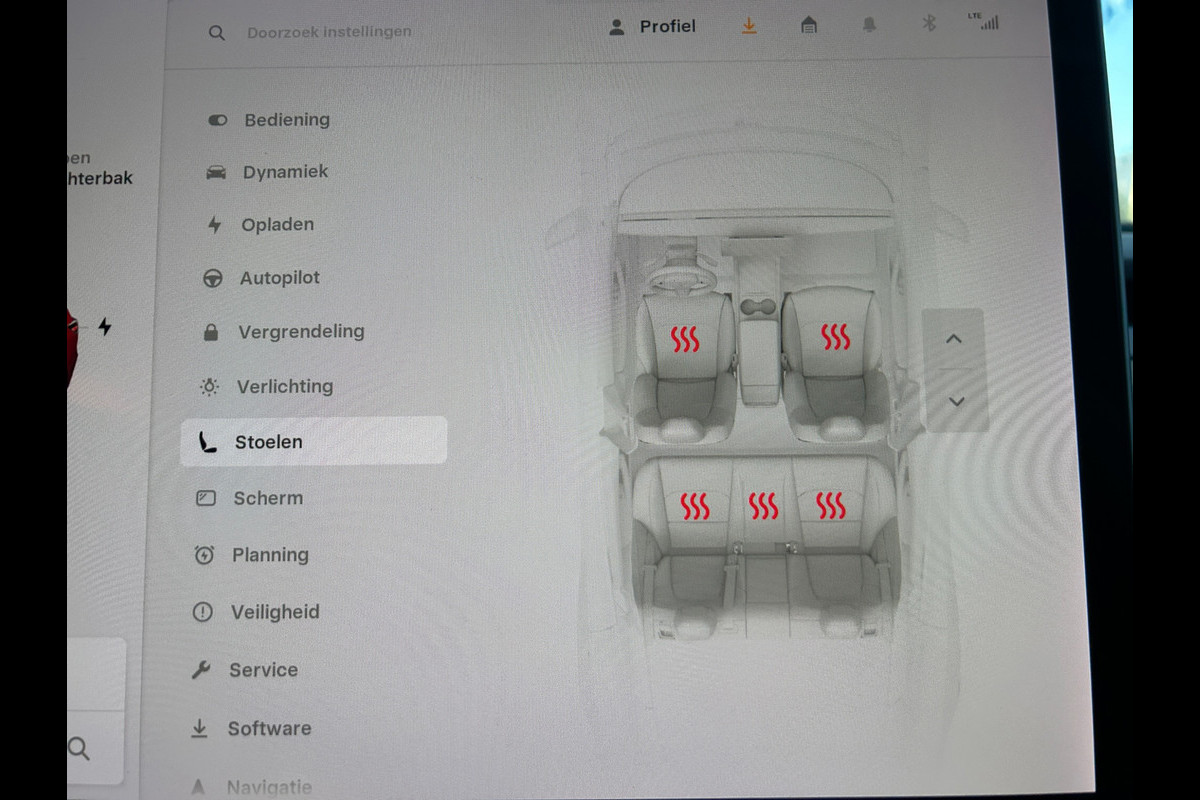Tap the lightning bolt icon beside Opladen

[x=214, y=226]
